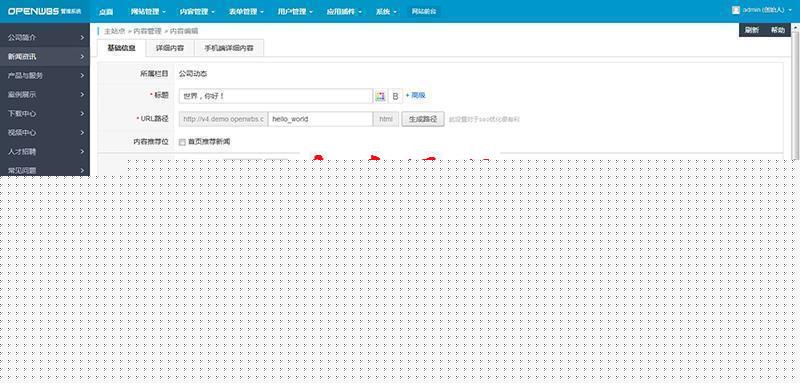The height and width of the screenshot is (383, 800).
Task: Click the 高级 link beside title
Action: pos(416,95)
